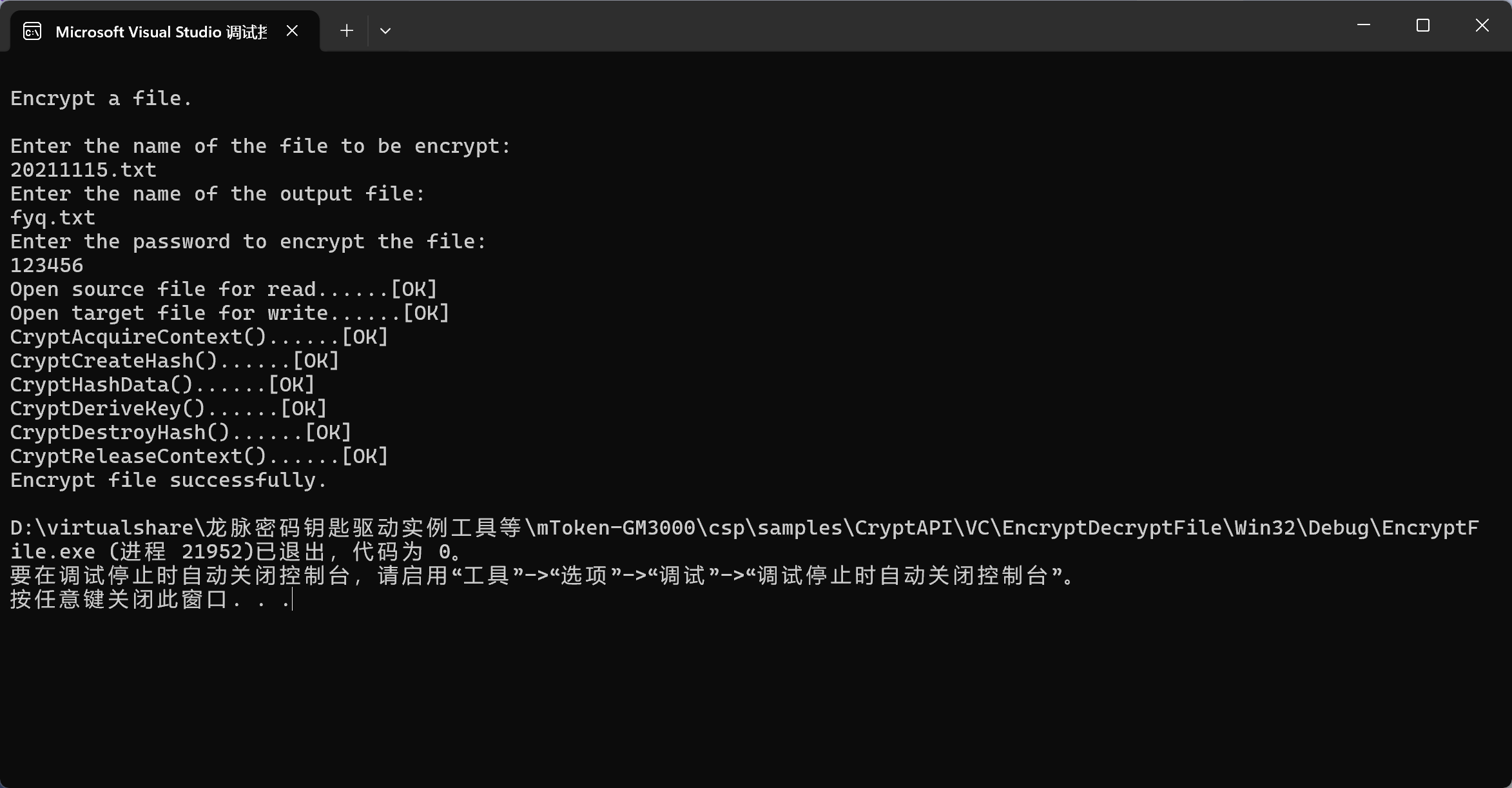Click the CryptReleaseContext() output line

coord(199,457)
